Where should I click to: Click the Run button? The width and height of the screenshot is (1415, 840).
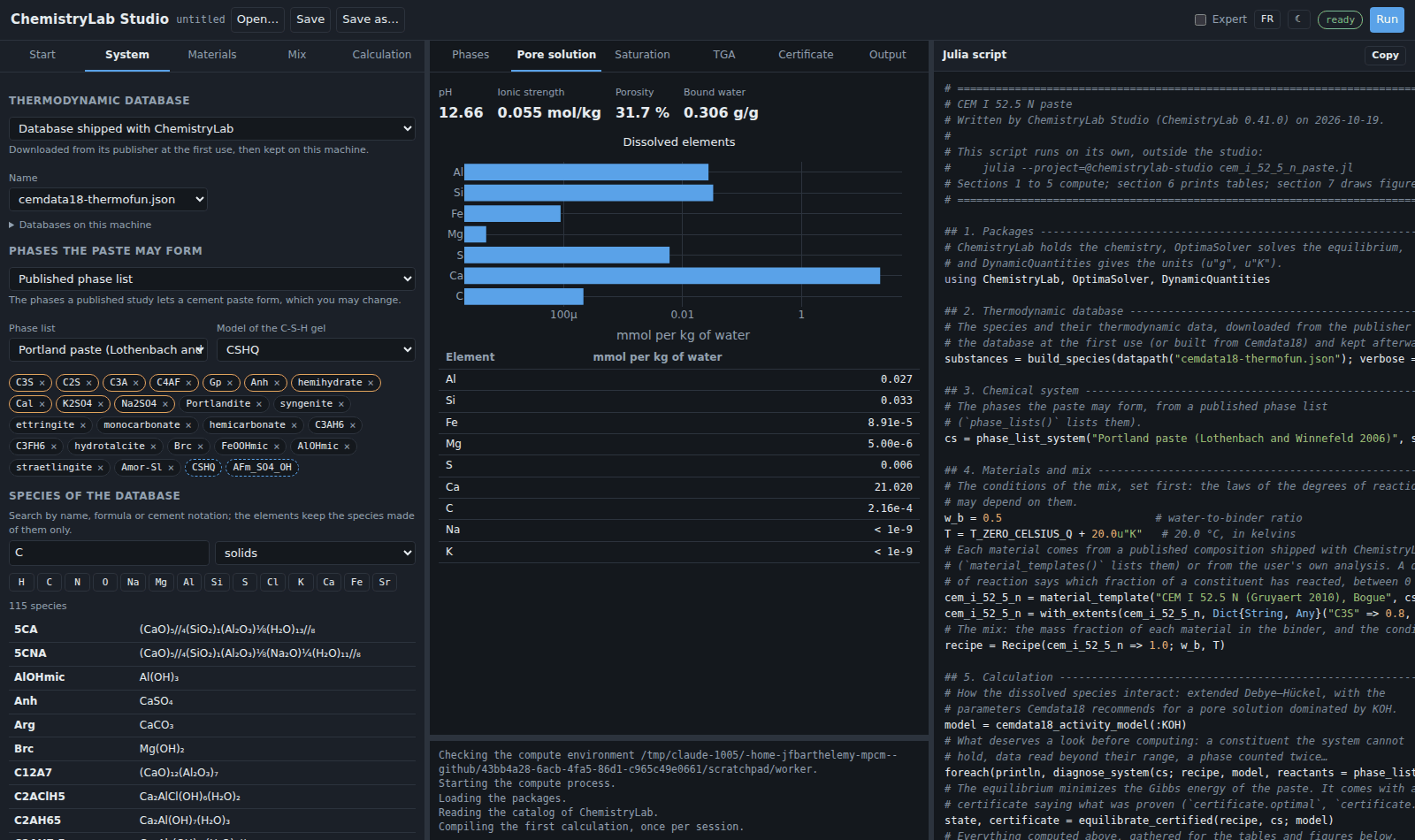tap(1387, 19)
